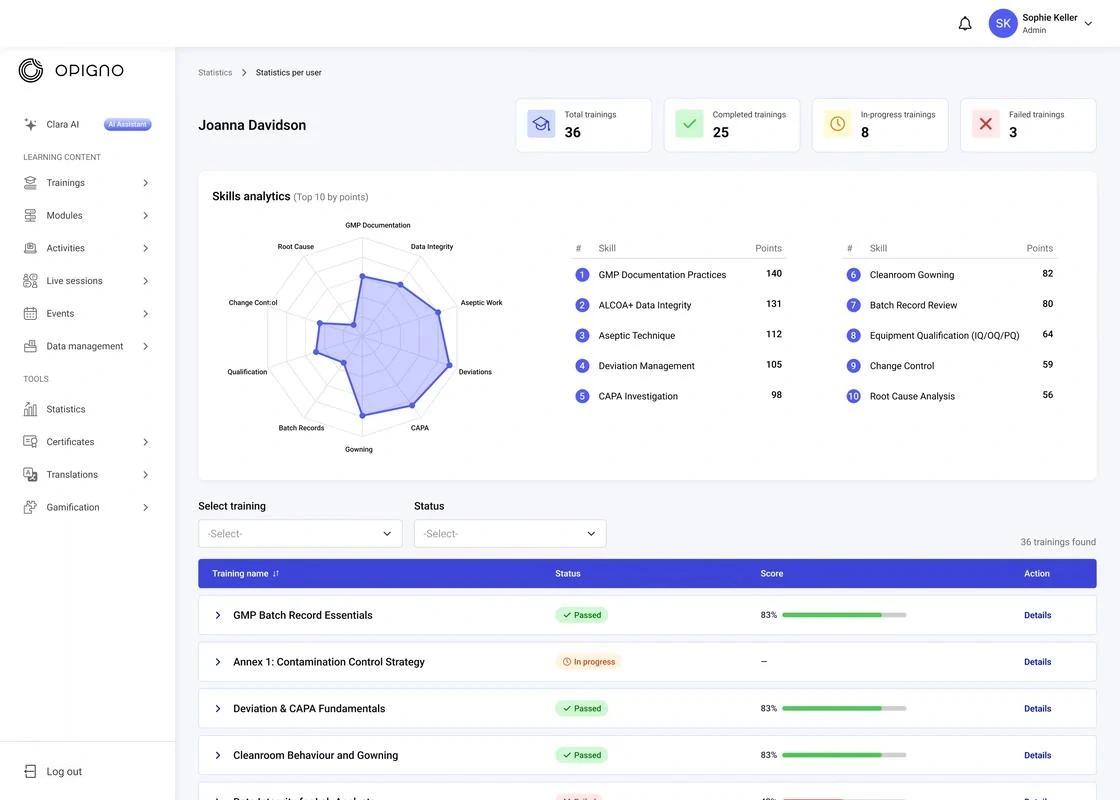The image size is (1120, 800).
Task: Click the SK user avatar
Action: click(1003, 24)
